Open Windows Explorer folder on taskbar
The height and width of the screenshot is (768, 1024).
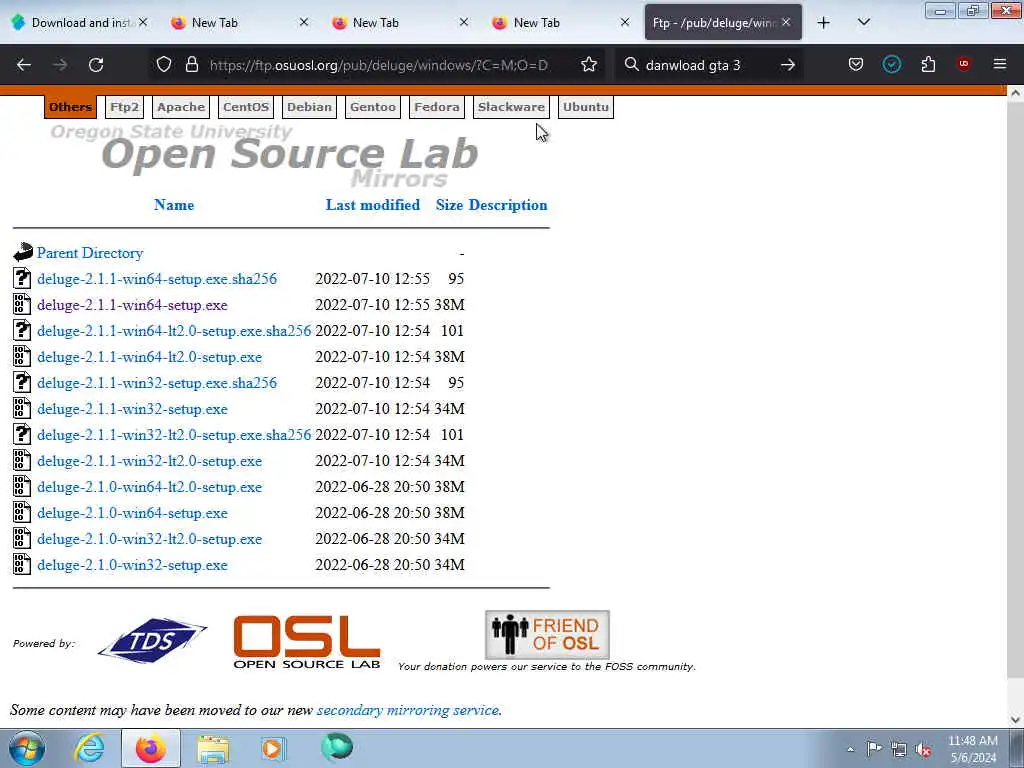pos(213,749)
